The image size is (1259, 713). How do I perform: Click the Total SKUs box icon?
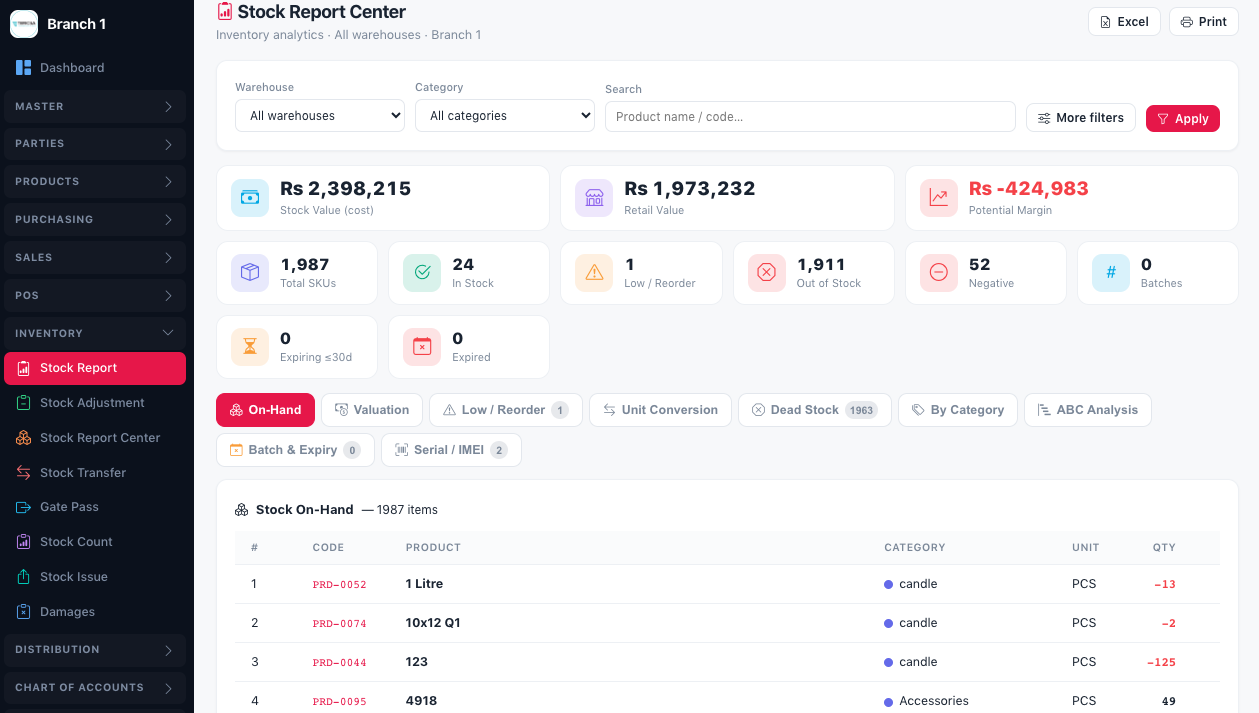click(x=250, y=273)
